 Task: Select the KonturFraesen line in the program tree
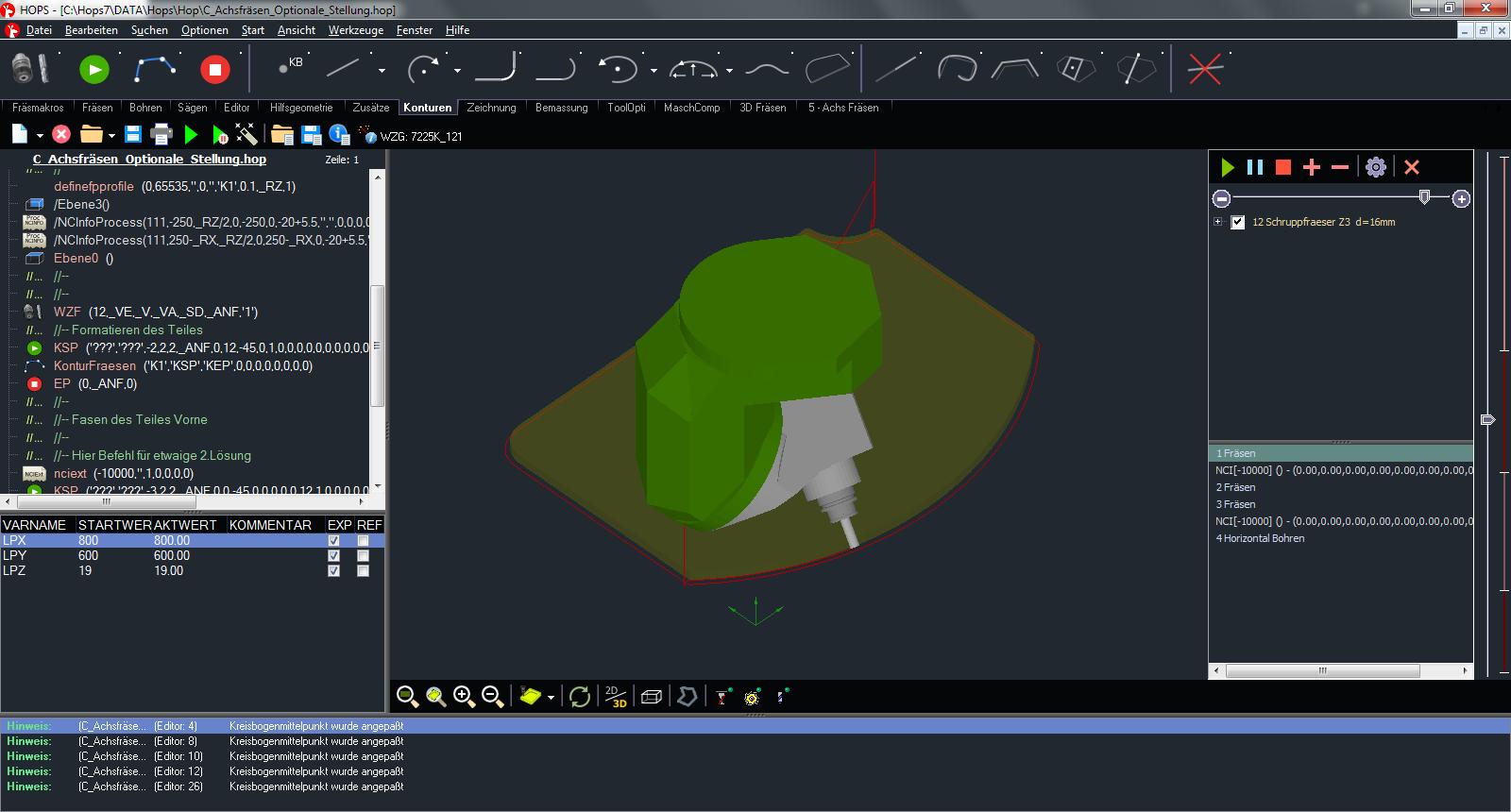(94, 365)
